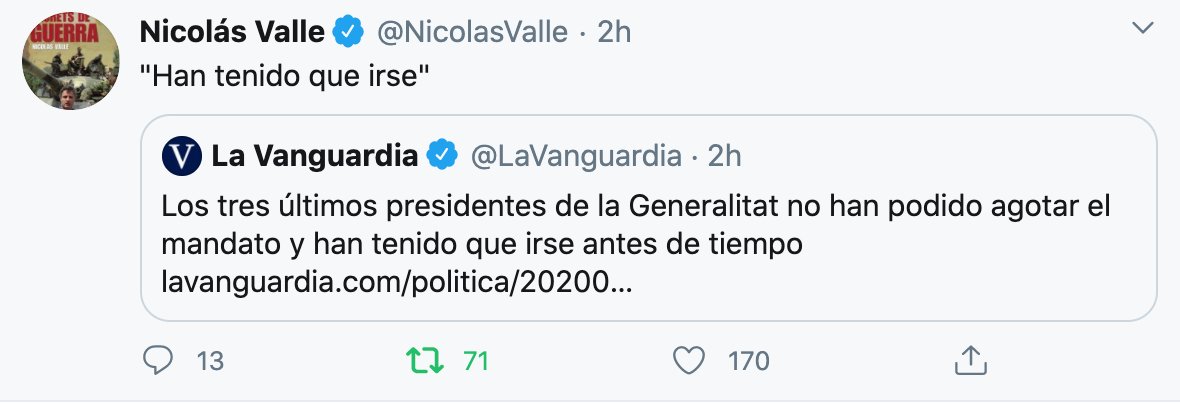Click the @LaVanguardia handle

(574, 156)
